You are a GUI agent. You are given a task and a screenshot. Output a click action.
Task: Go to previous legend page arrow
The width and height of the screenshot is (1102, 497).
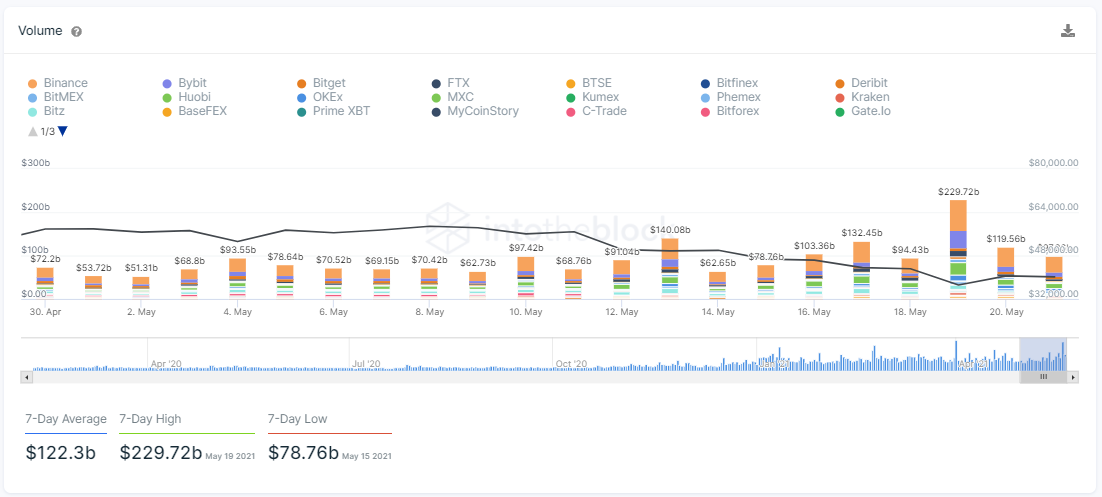tap(32, 131)
